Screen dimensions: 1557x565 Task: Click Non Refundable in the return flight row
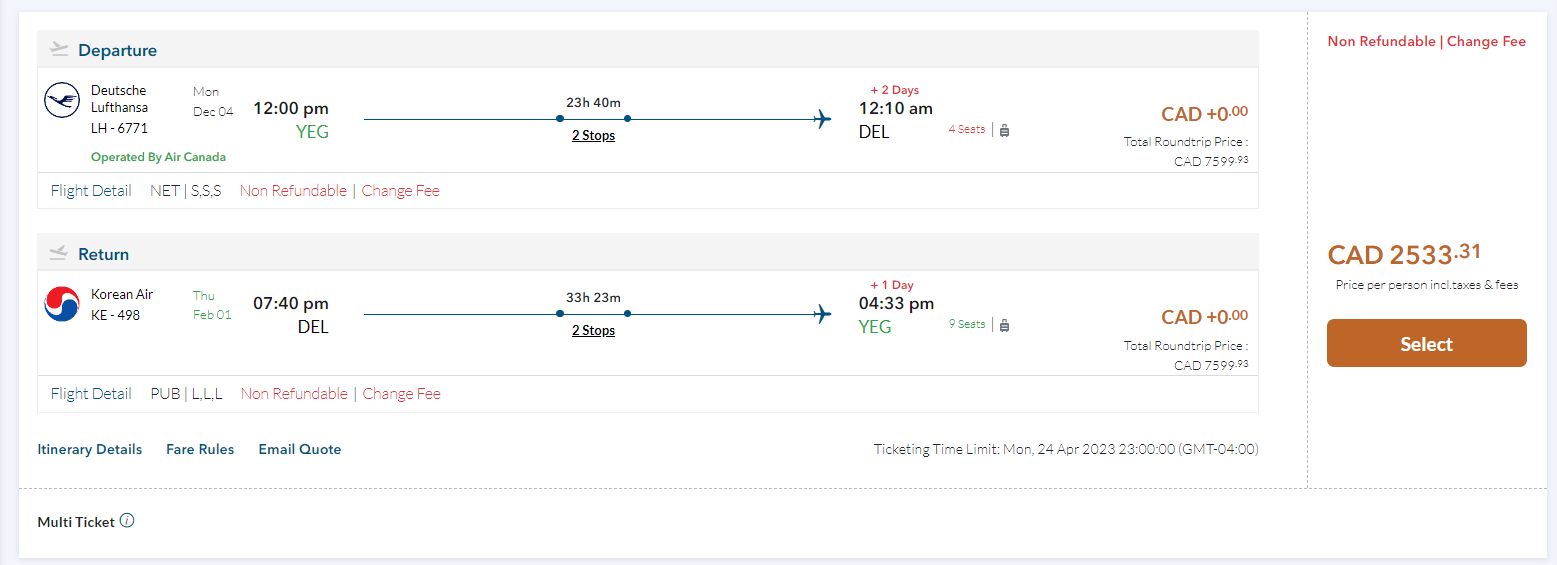(x=294, y=393)
